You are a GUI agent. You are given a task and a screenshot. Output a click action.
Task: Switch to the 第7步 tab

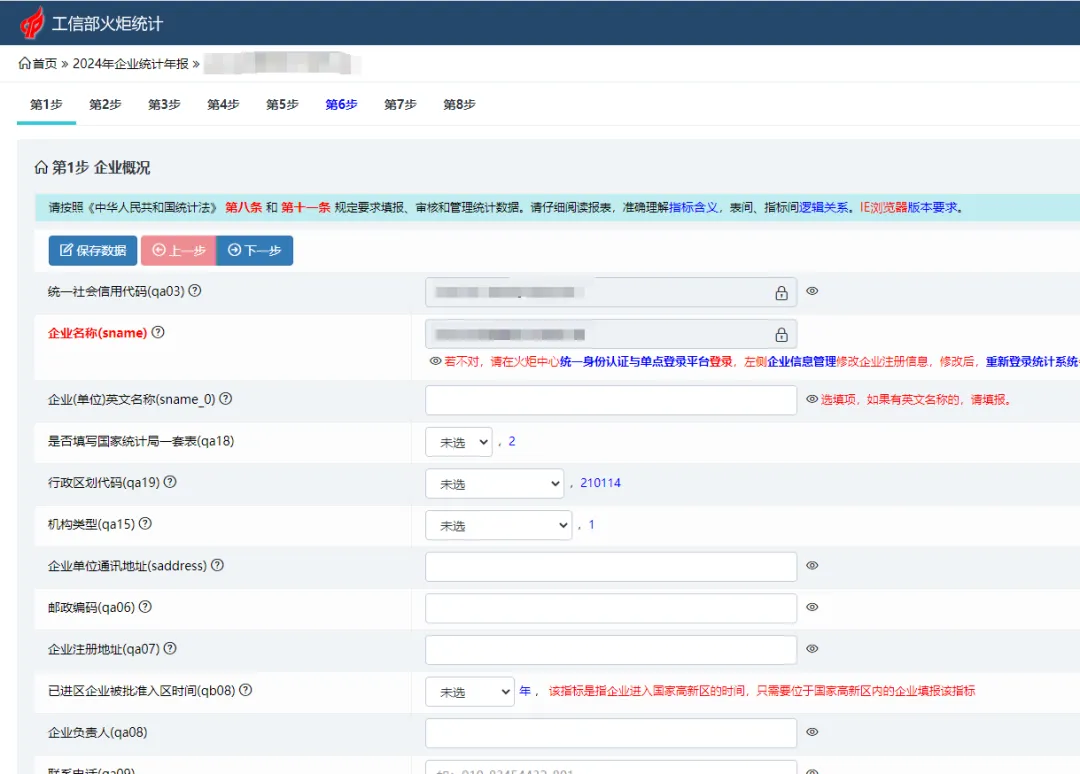[400, 105]
